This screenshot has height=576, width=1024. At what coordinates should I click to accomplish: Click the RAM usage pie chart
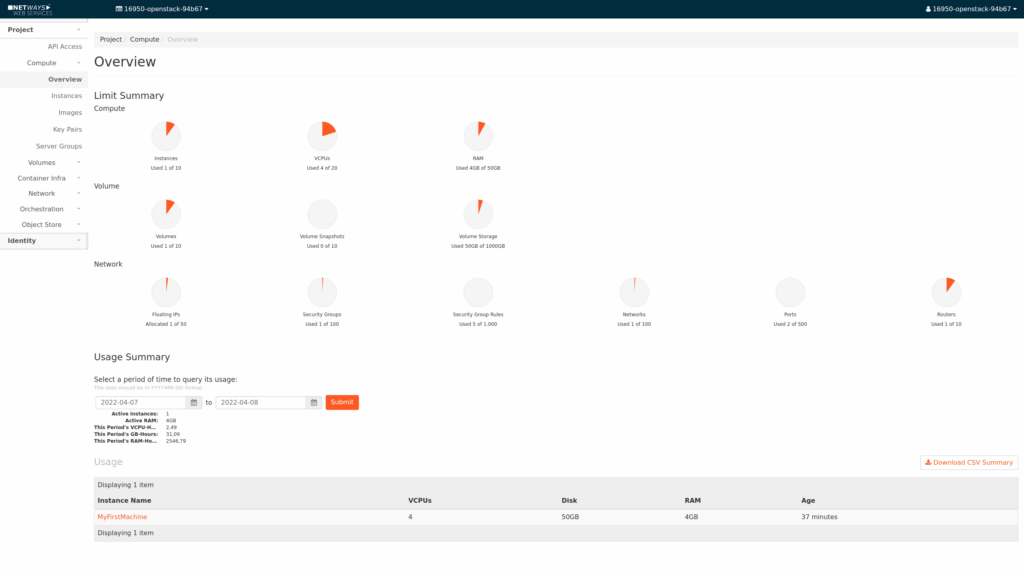pos(478,136)
